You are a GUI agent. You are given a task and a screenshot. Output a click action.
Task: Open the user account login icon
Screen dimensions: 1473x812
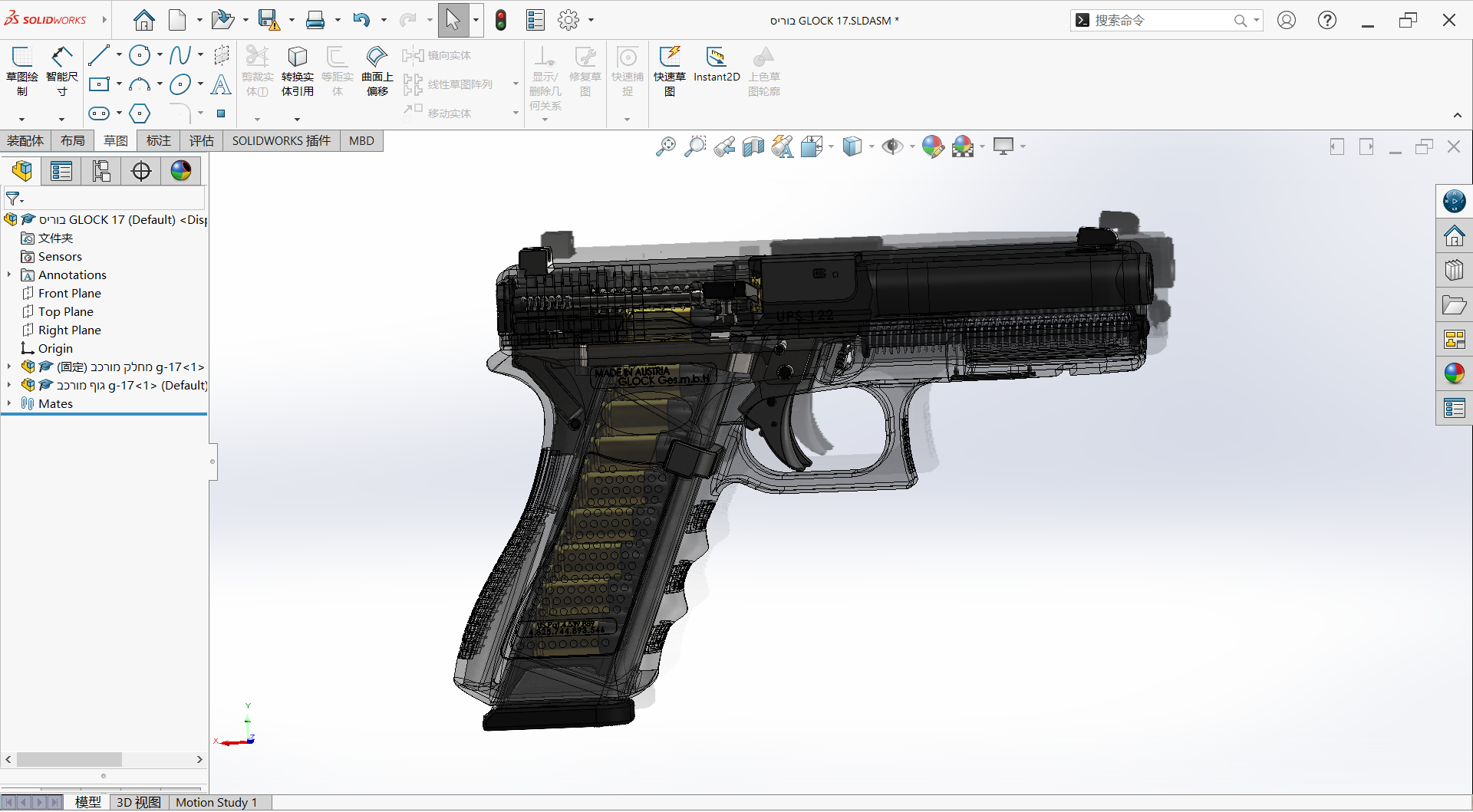[x=1287, y=20]
